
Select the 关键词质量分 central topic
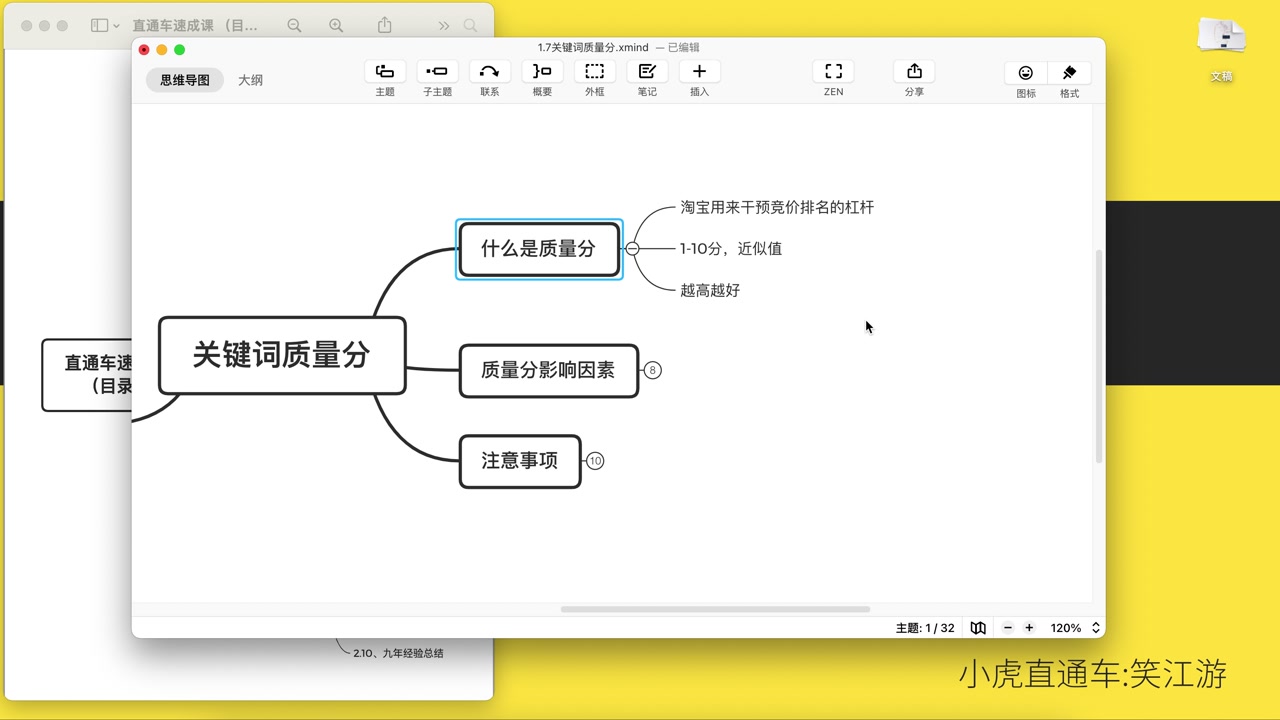coord(282,355)
